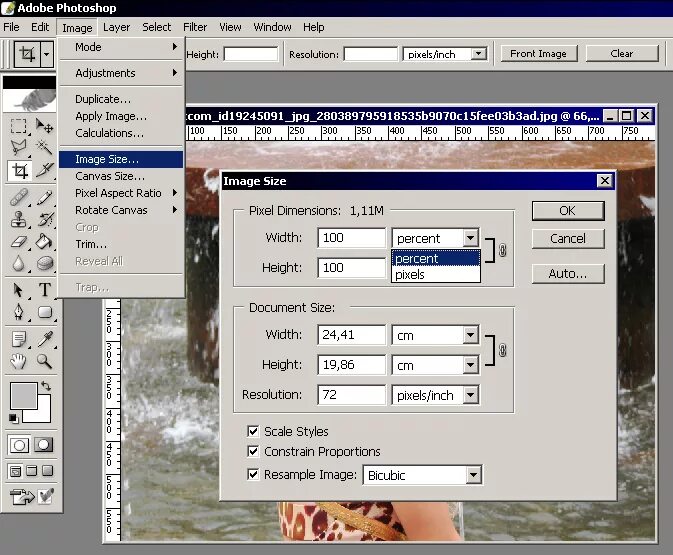Select the Pen tool

click(18, 312)
